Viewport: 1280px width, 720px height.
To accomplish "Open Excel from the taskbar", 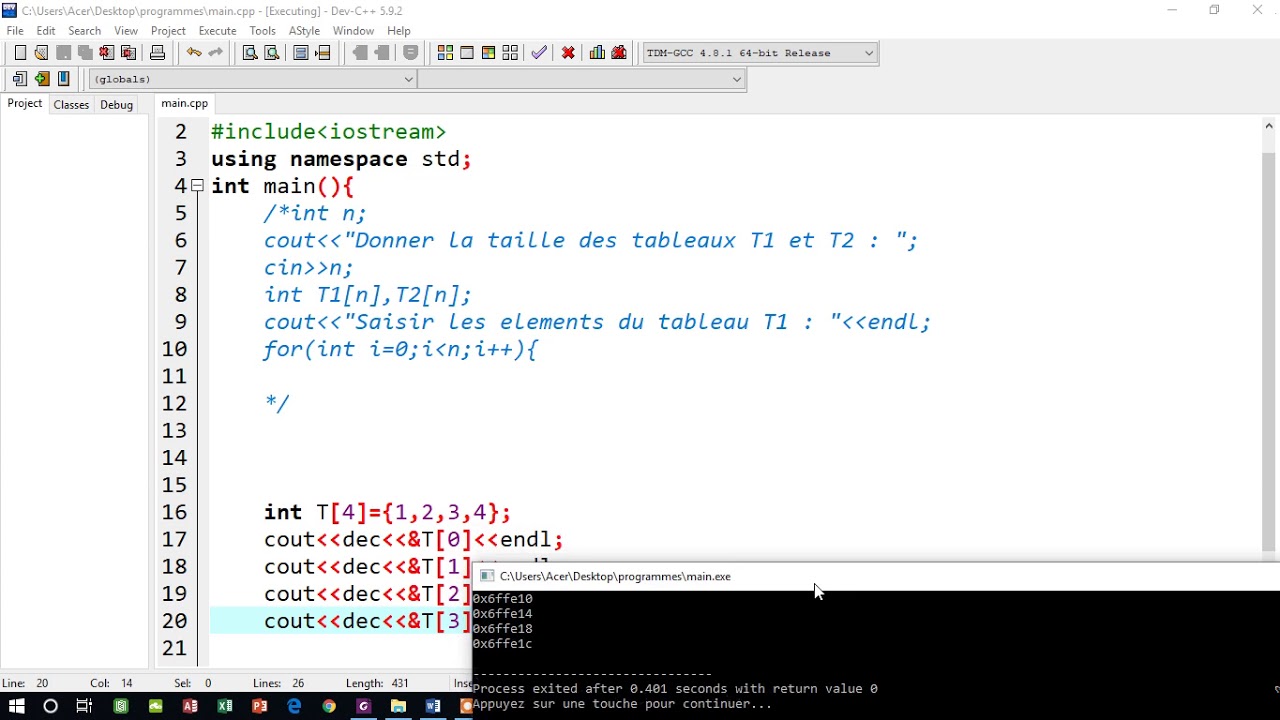I will 225,706.
